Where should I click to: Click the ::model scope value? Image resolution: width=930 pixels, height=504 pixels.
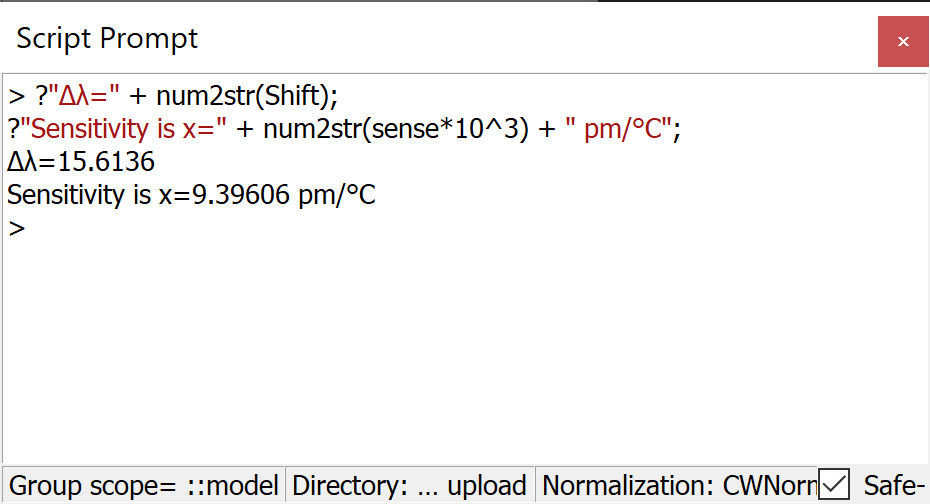coord(233,486)
